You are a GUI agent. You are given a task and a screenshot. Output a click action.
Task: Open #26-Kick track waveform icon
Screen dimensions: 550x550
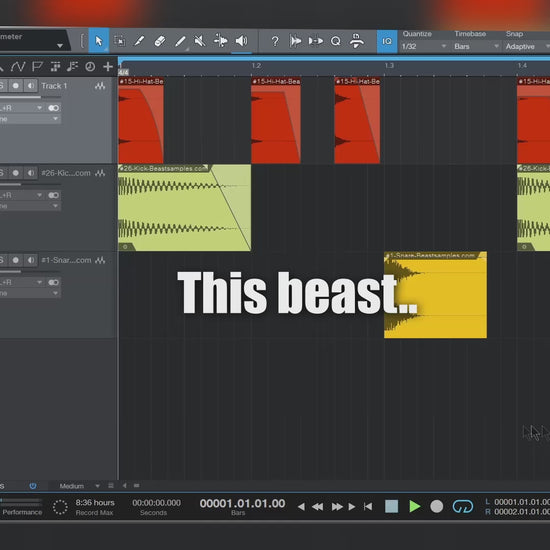(100, 173)
